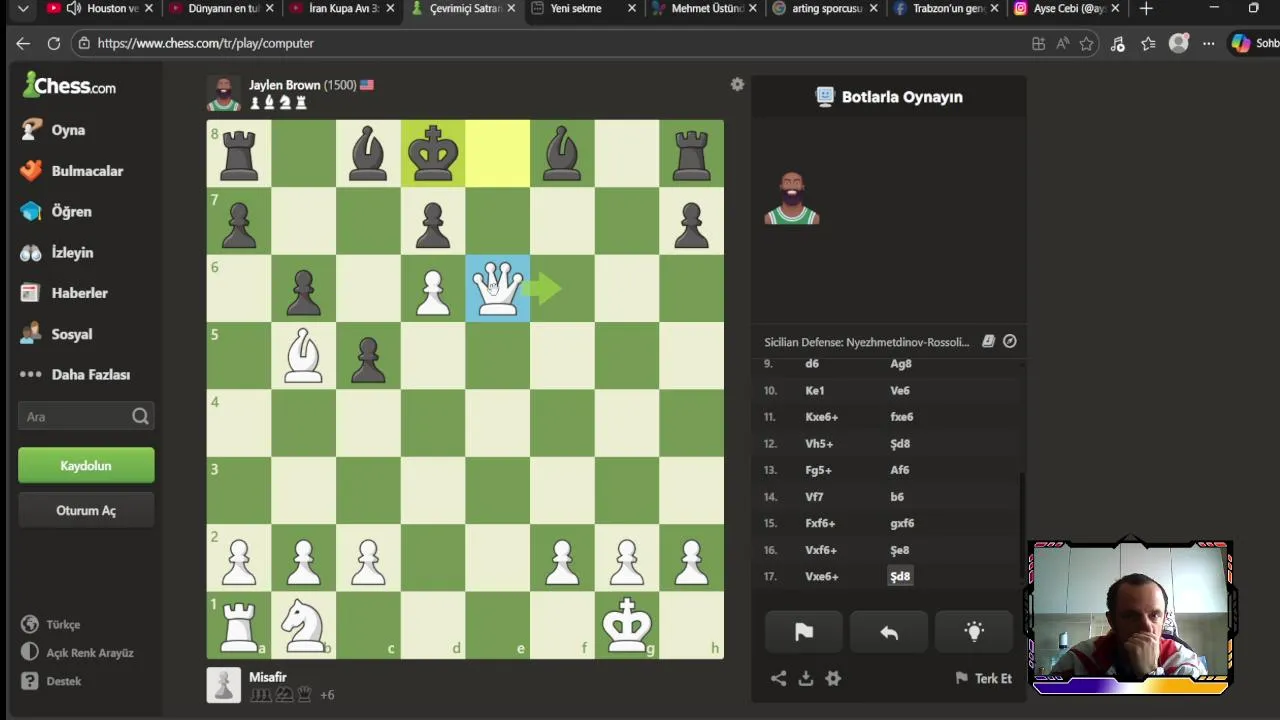Select move Fxf6+ in move list
1280x720 pixels.
(820, 523)
